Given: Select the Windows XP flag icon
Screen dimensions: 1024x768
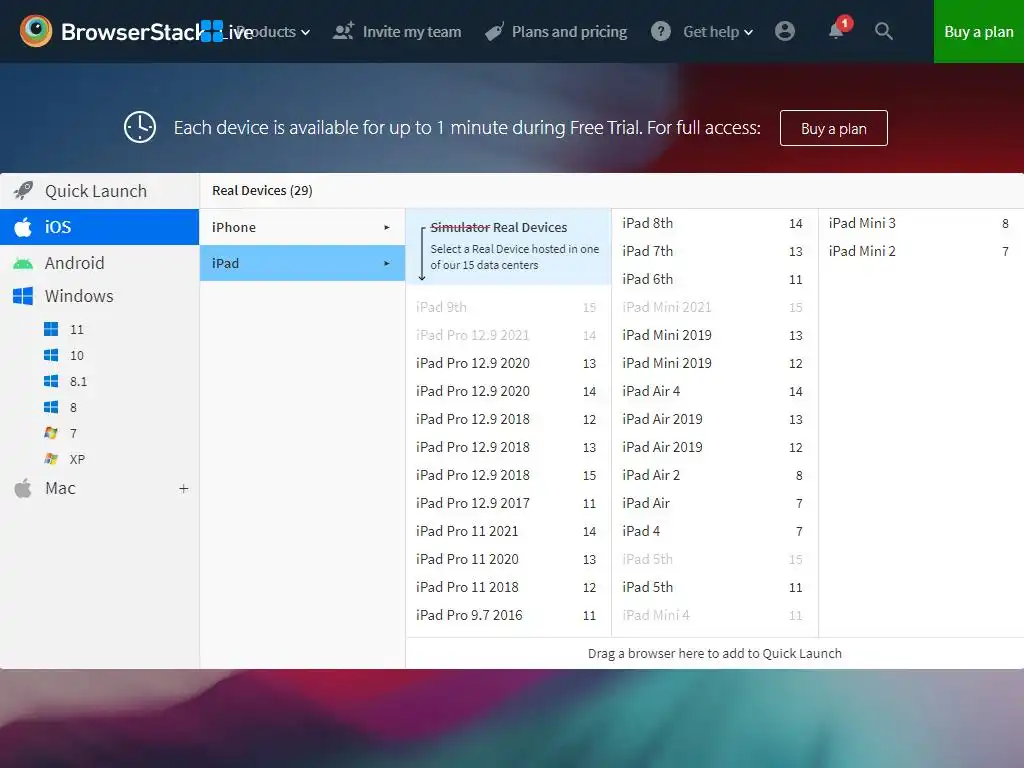Looking at the screenshot, I should 51,459.
